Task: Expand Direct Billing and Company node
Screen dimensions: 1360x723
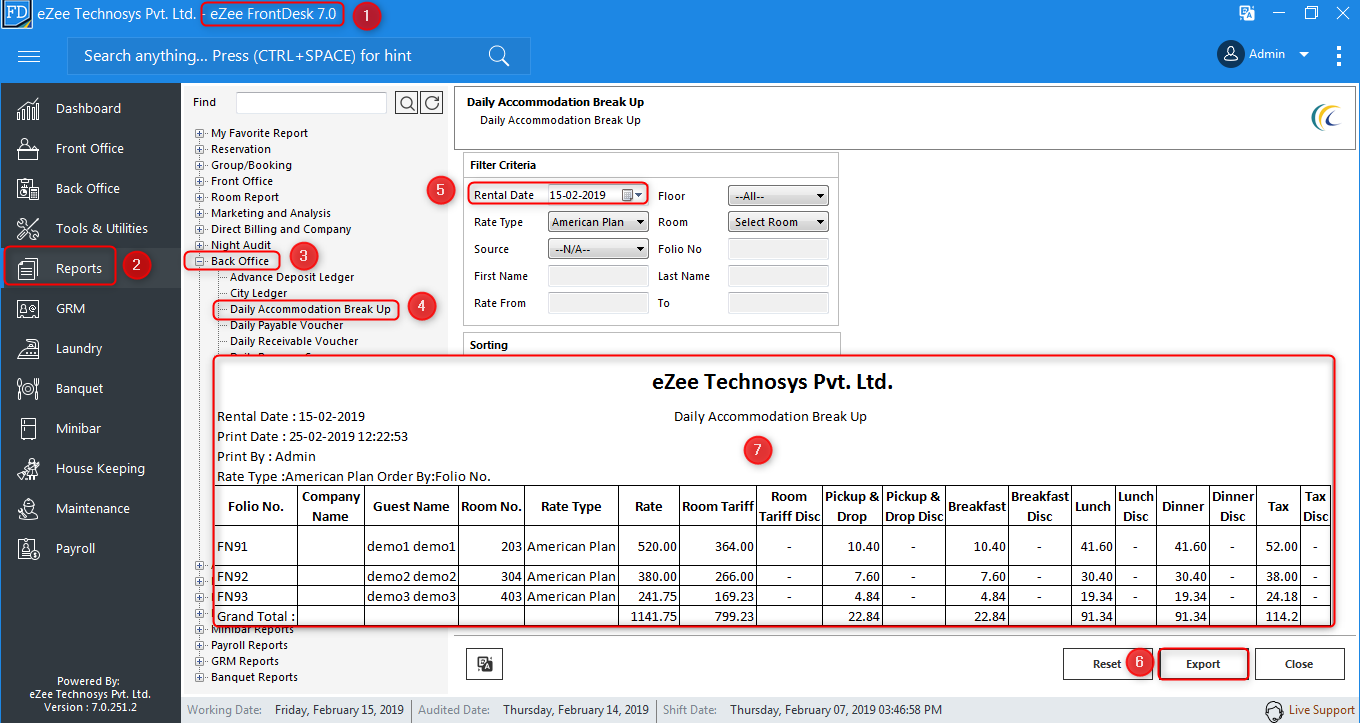Action: tap(200, 229)
